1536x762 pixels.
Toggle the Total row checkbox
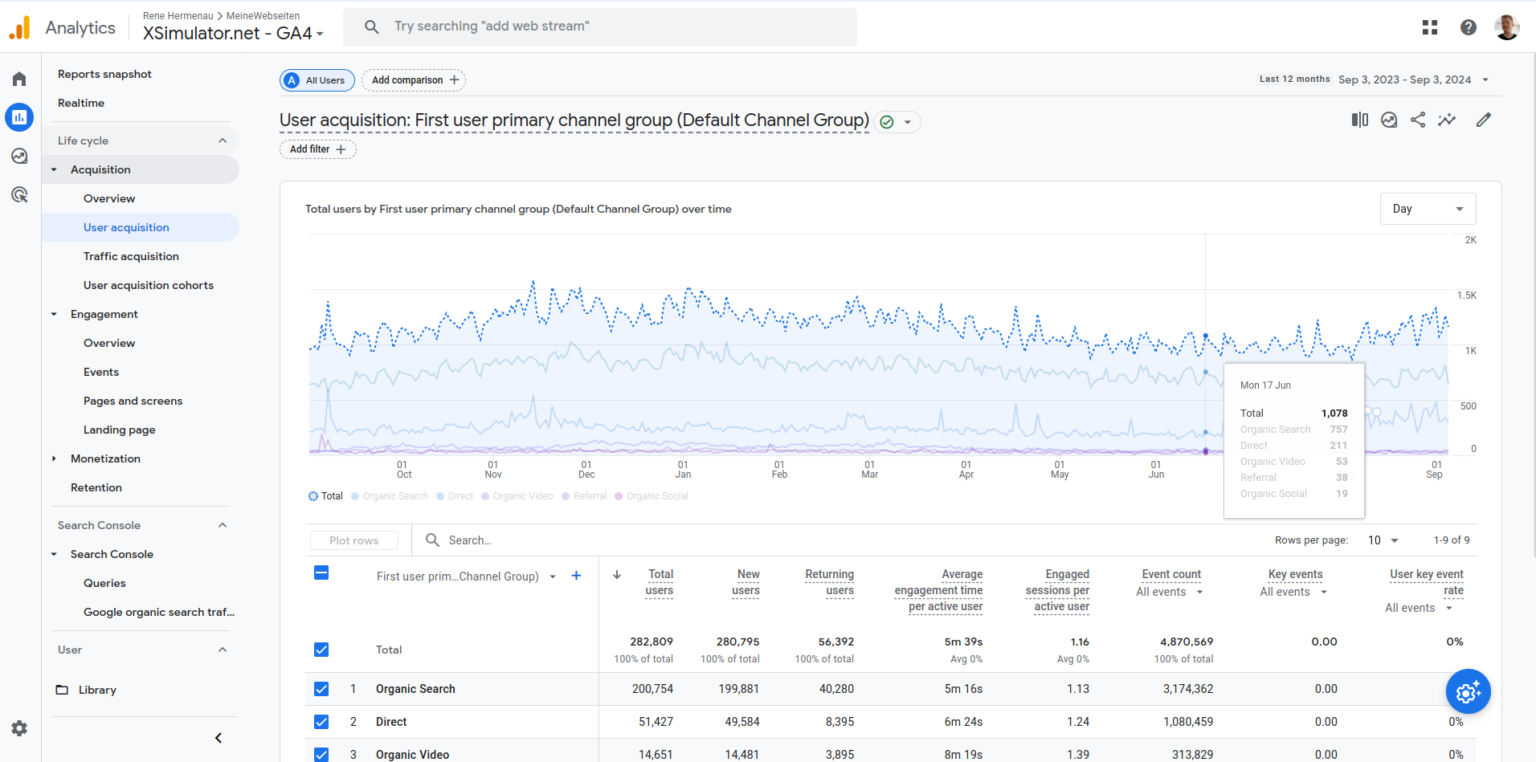(x=321, y=649)
